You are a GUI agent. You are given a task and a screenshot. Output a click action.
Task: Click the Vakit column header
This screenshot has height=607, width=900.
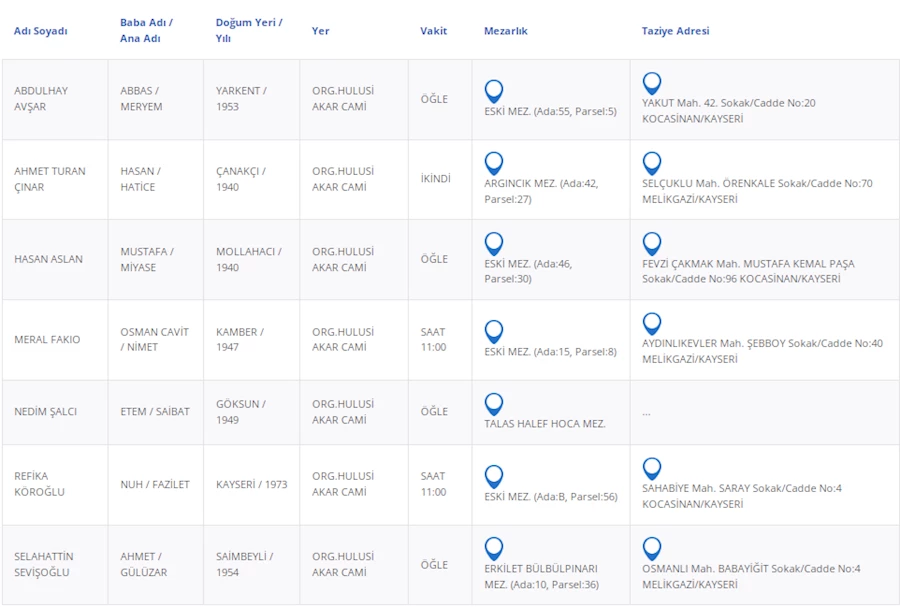coord(433,31)
